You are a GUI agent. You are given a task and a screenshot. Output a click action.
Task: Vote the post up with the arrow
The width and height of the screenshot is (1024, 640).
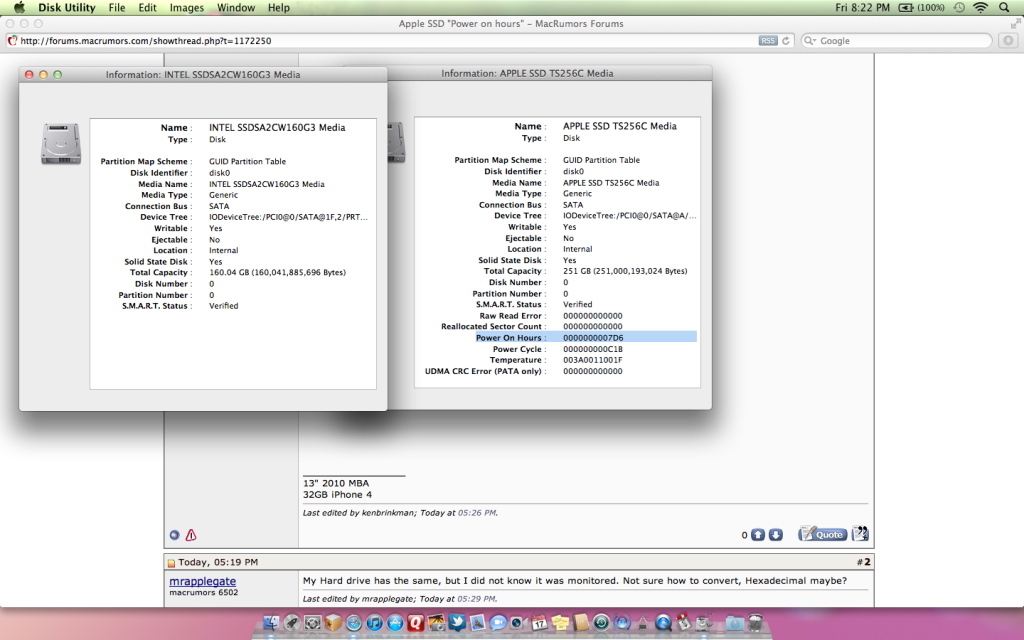758,535
